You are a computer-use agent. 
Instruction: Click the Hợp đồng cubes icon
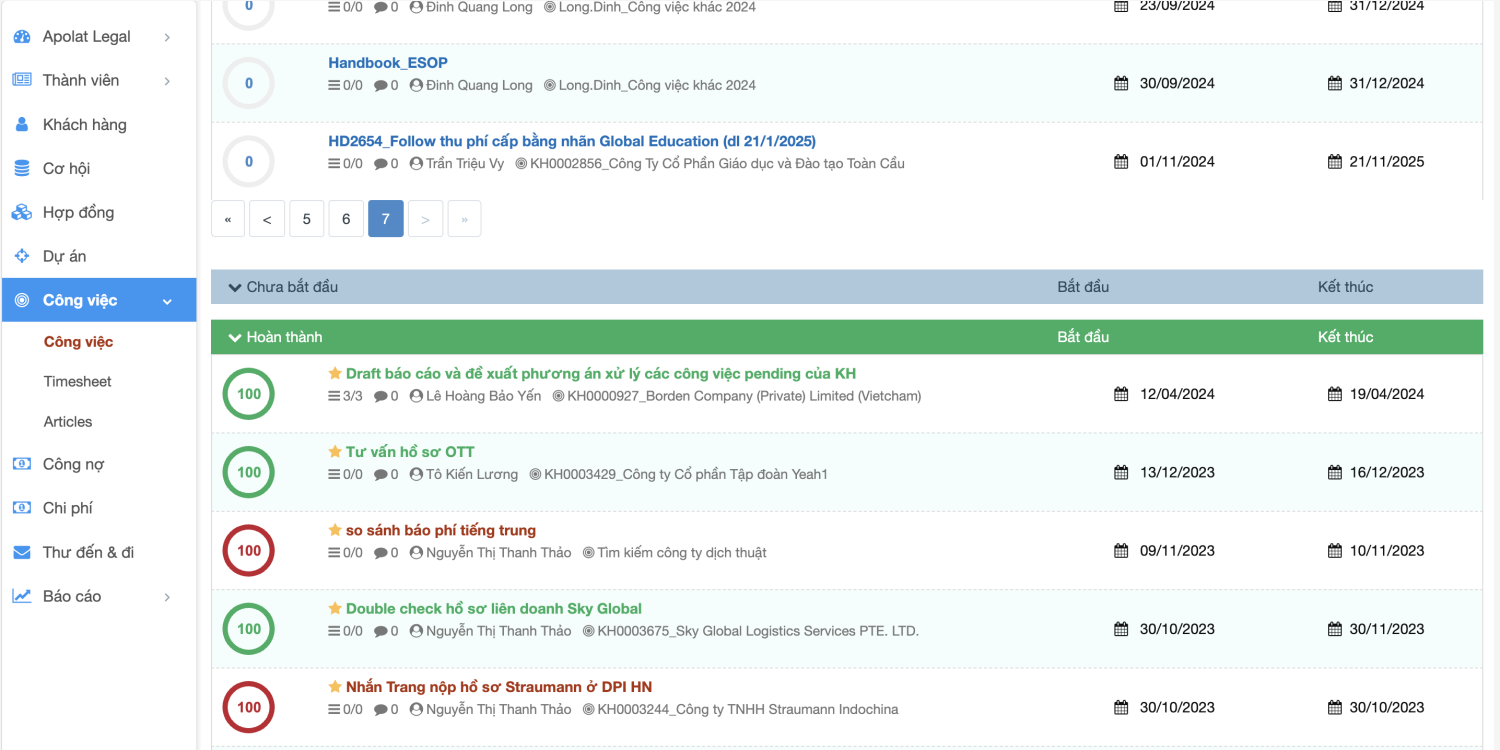coord(22,213)
